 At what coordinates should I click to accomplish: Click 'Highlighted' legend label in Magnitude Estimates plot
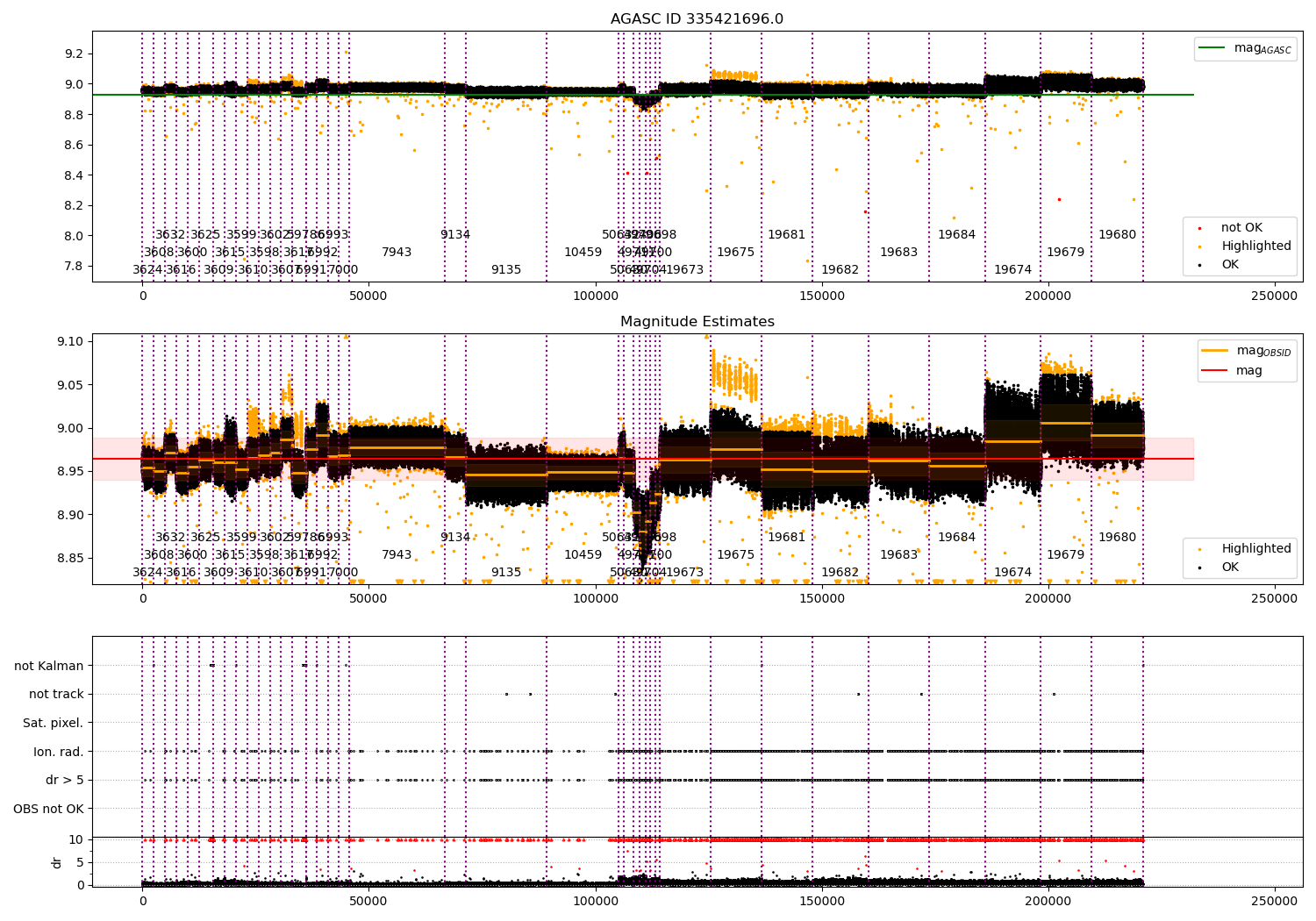coord(1256,549)
